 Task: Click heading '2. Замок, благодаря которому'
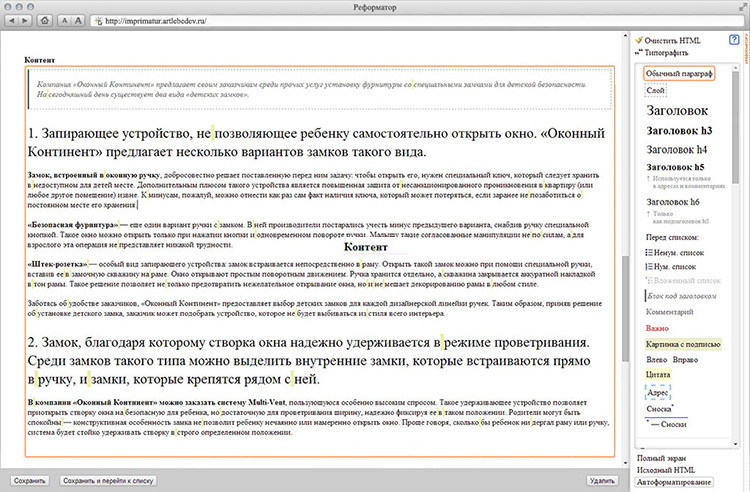point(309,361)
